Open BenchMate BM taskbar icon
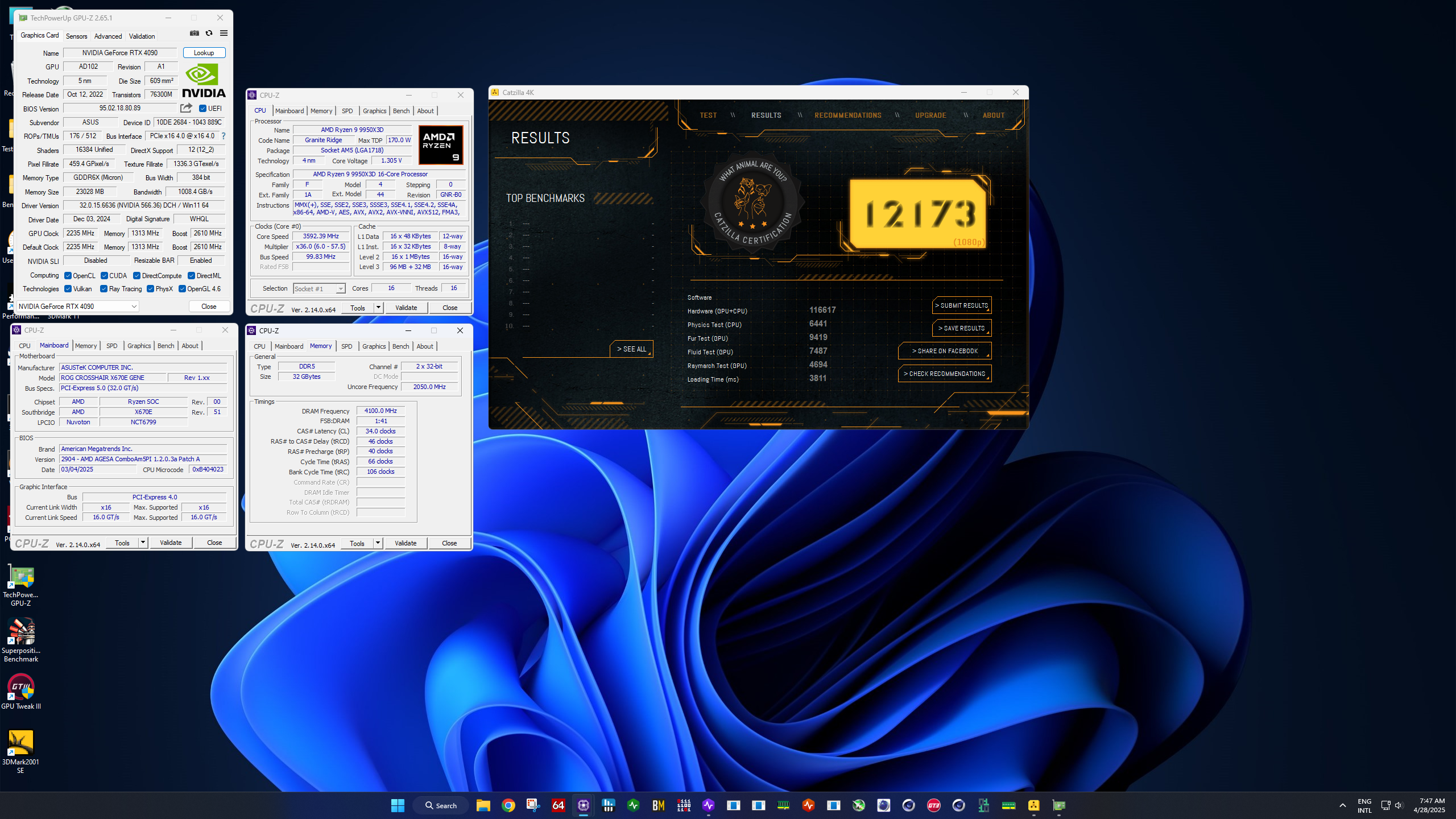The height and width of the screenshot is (819, 1456). 658,805
